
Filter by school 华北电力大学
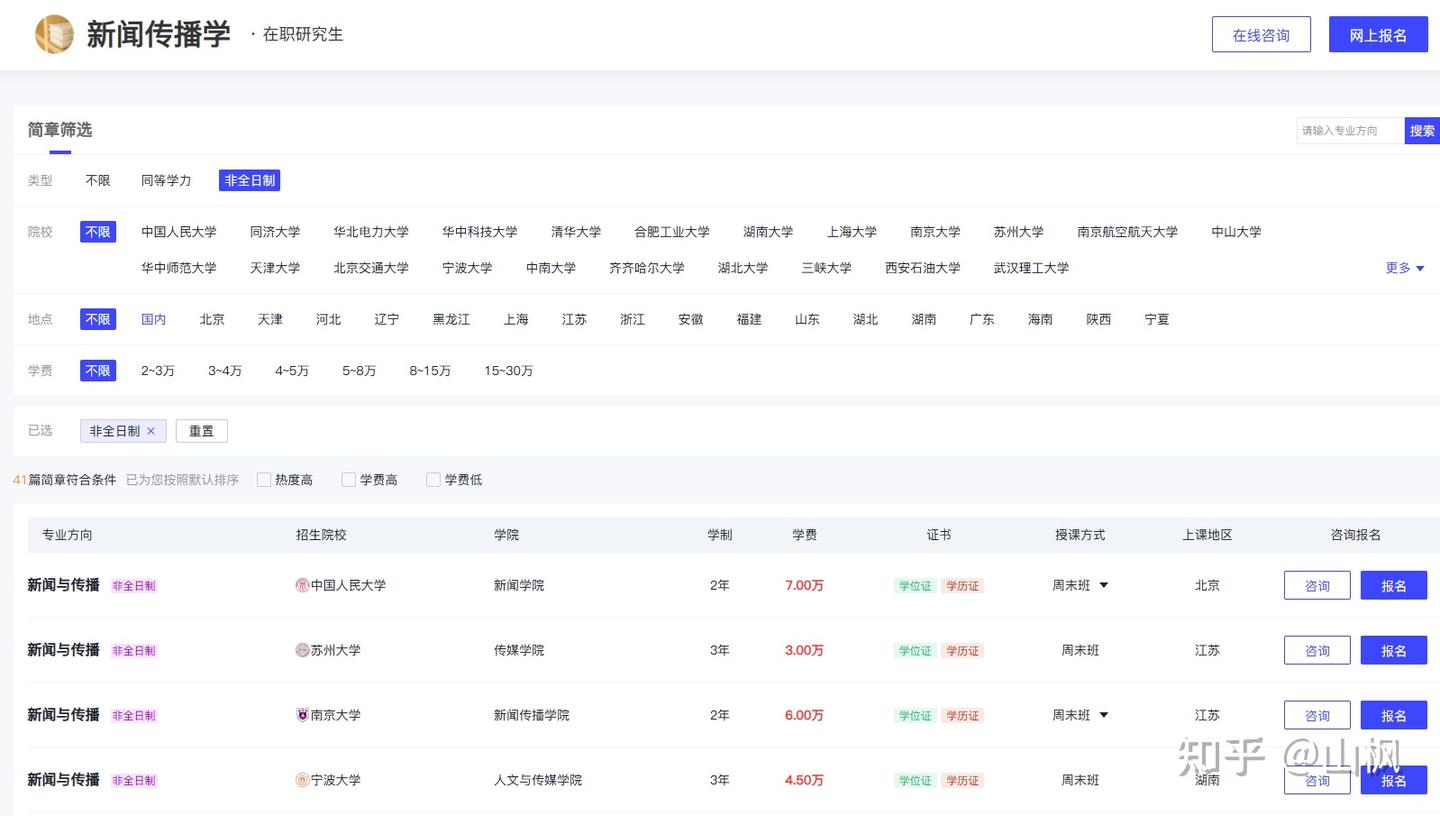tap(371, 232)
